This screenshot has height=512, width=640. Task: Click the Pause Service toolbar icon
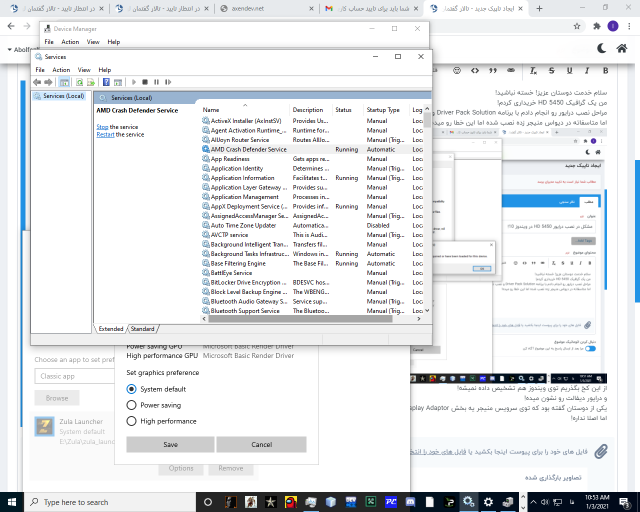click(154, 82)
